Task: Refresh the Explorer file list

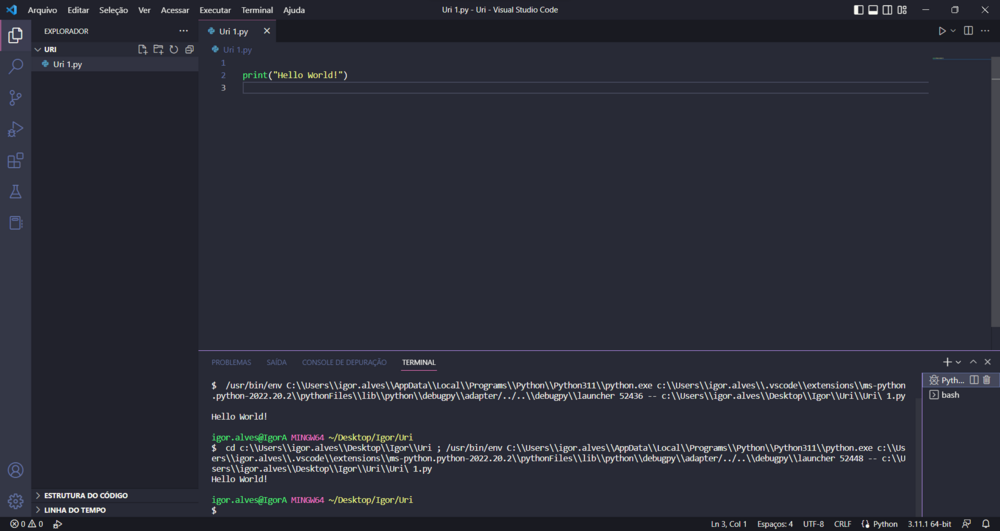Action: (x=174, y=49)
